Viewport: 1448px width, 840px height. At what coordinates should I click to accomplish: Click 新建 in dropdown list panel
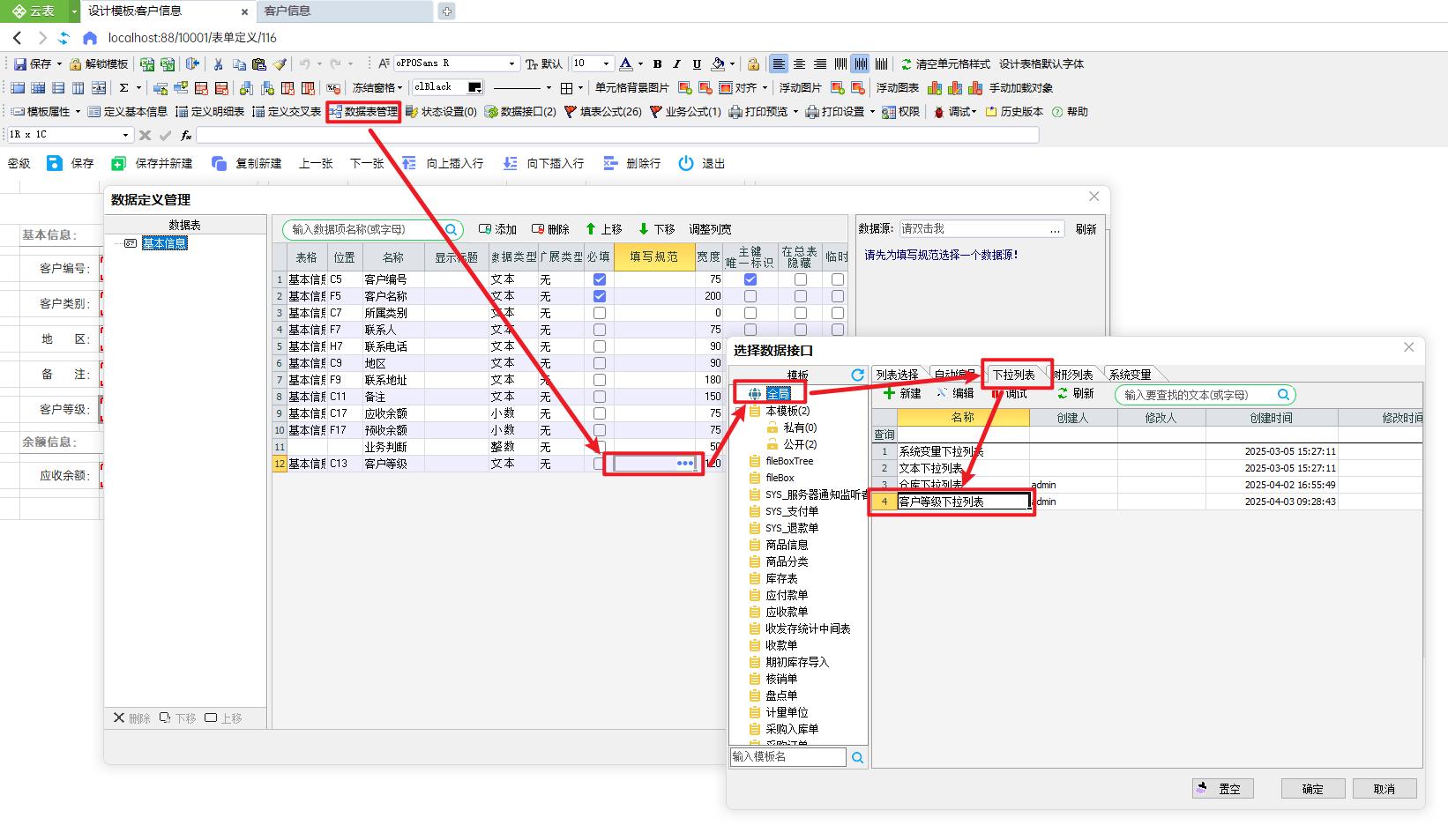click(902, 394)
